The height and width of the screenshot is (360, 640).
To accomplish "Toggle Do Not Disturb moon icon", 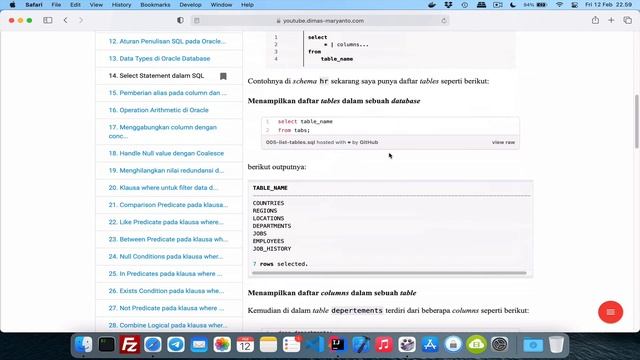I will 513,5.
